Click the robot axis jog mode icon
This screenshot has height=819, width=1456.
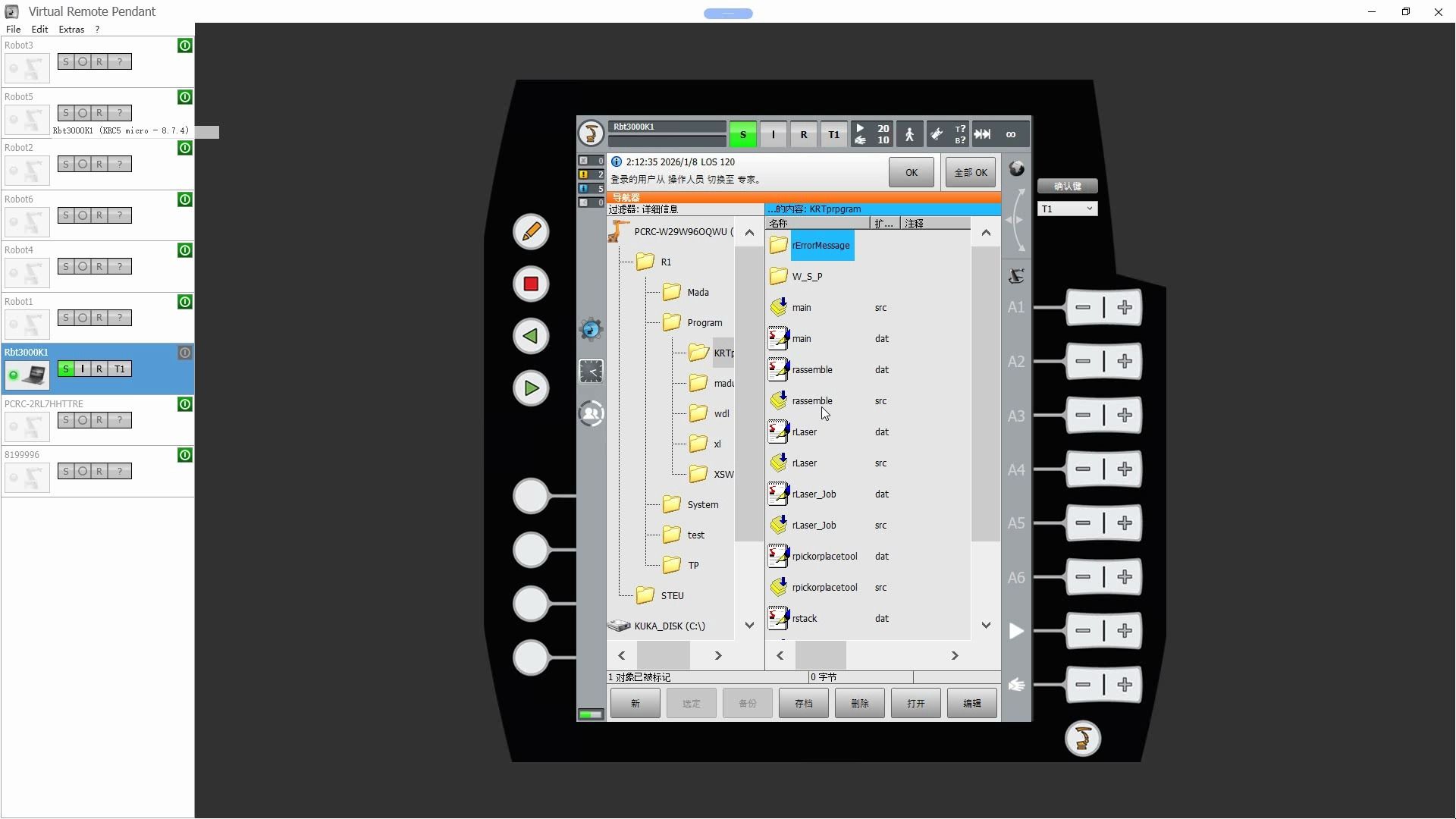(x=1017, y=276)
